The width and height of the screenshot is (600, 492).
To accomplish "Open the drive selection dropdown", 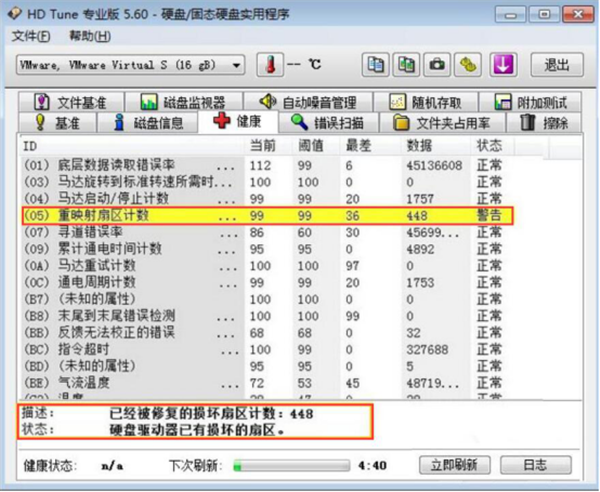I will (x=131, y=65).
